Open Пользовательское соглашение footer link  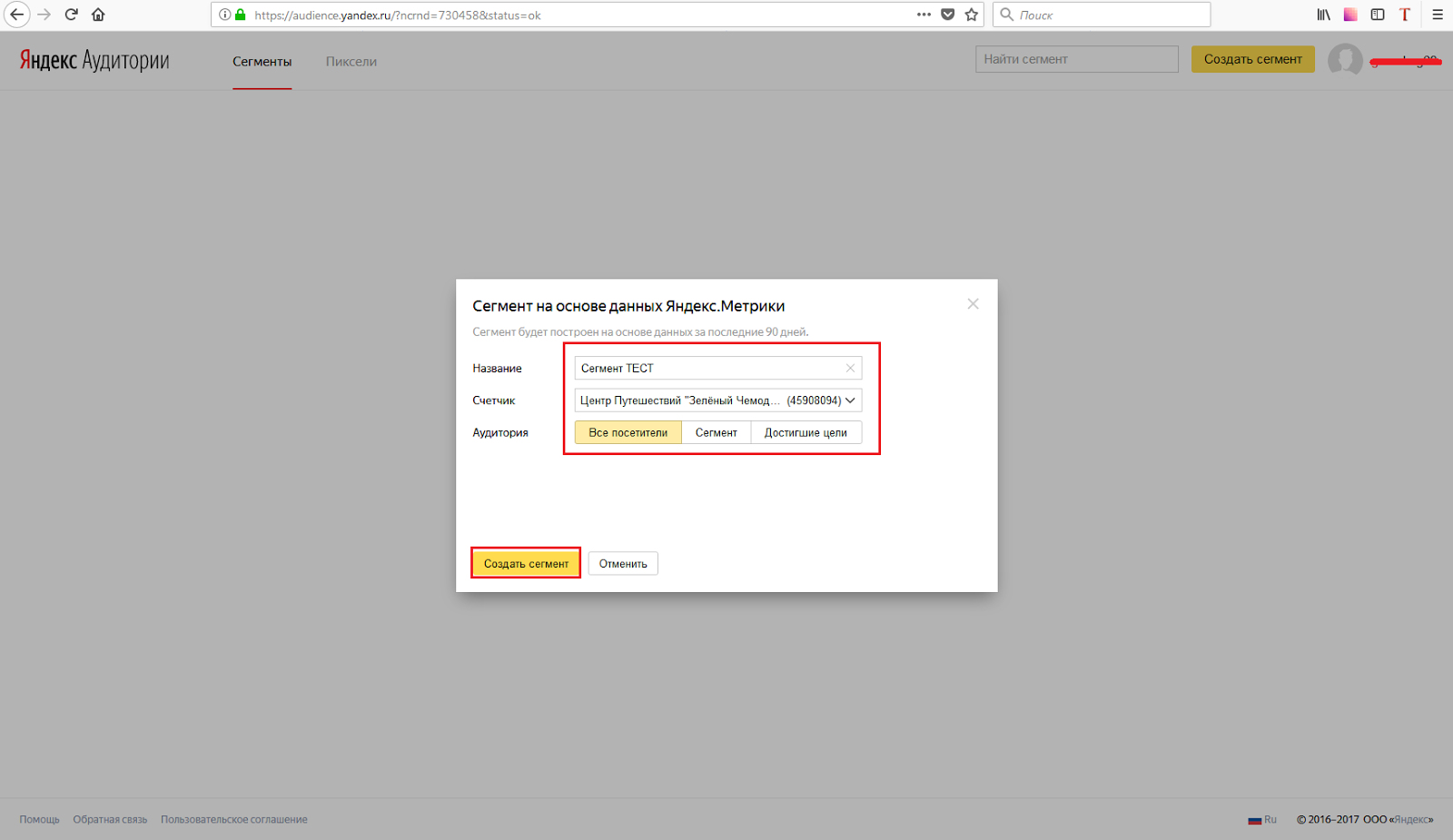point(234,819)
